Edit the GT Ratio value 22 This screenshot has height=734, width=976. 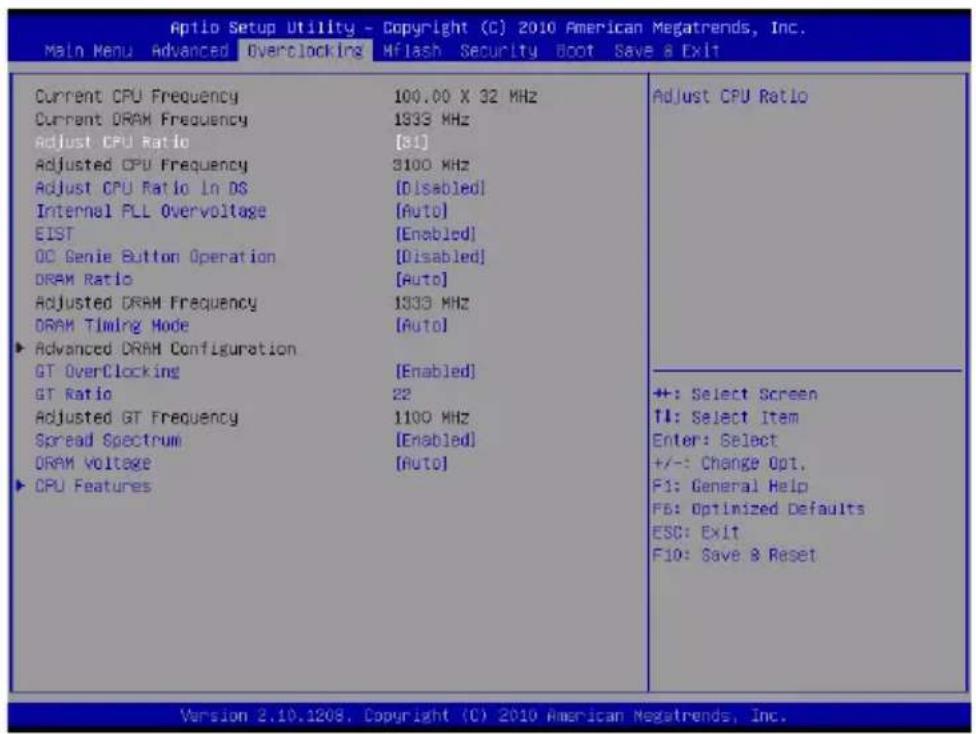coord(402,395)
